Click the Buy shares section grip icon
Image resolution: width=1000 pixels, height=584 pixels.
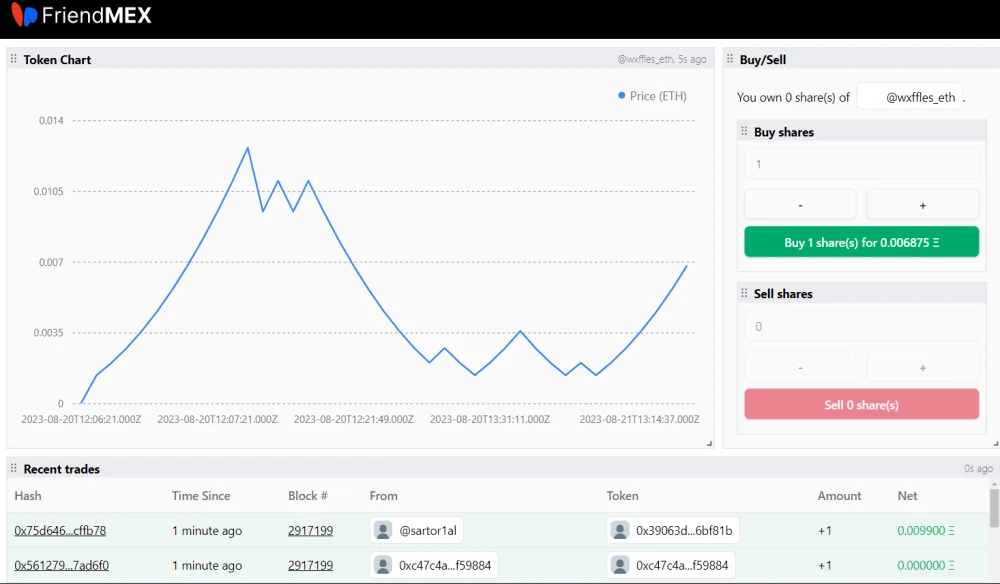point(744,131)
